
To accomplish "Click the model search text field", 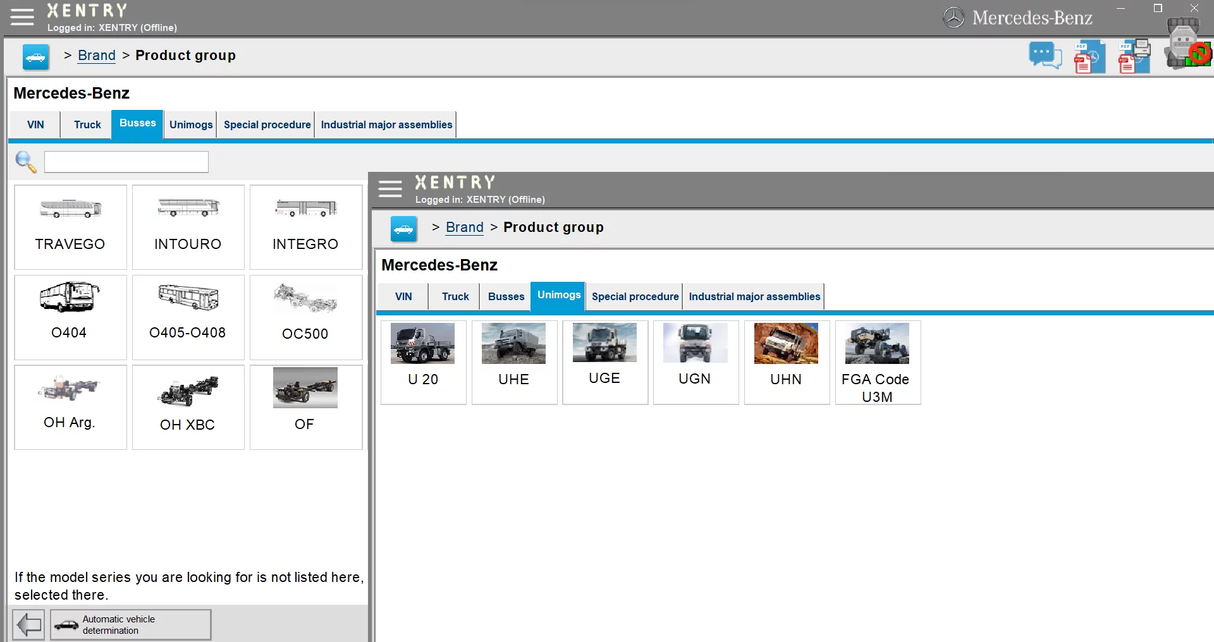I will (x=126, y=162).
